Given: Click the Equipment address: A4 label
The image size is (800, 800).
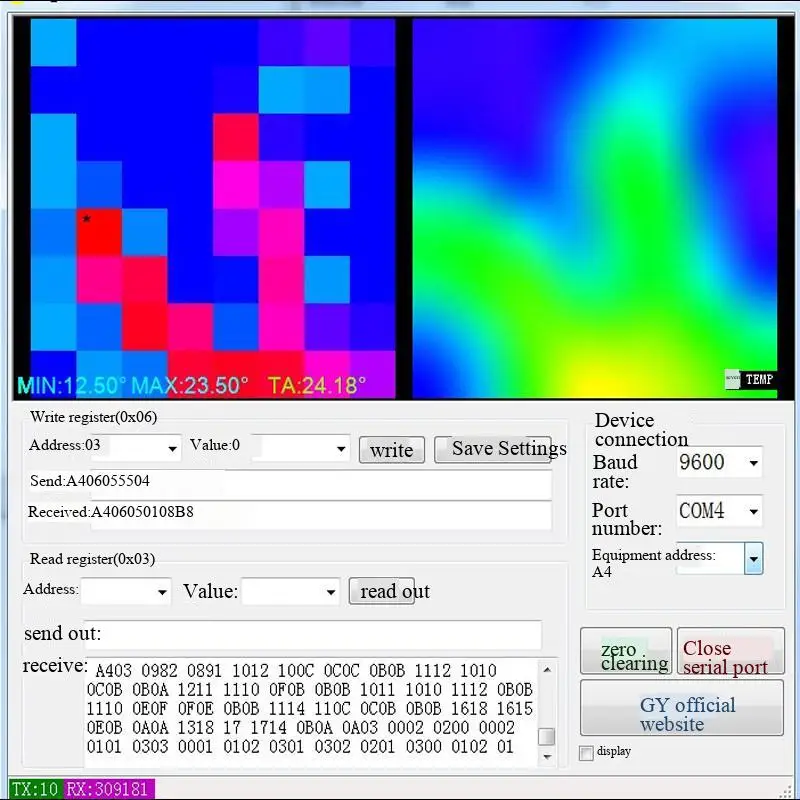Looking at the screenshot, I should tap(654, 563).
